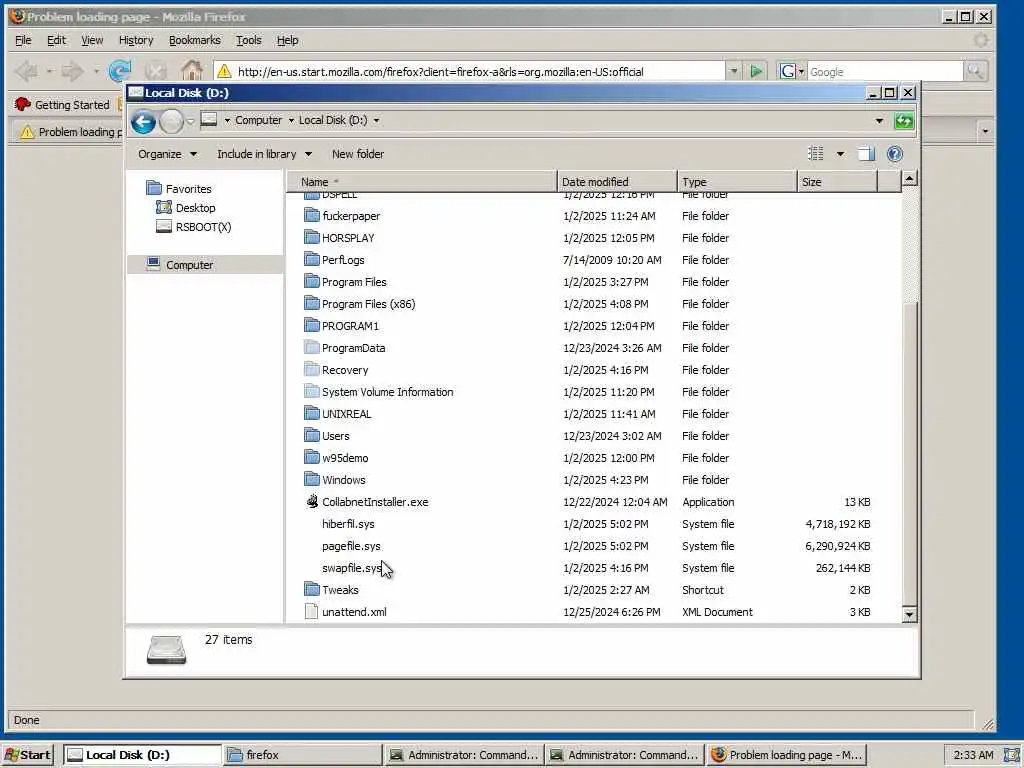Image resolution: width=1024 pixels, height=768 pixels.
Task: Click Explorer's greyed Forward arrow button
Action: point(171,121)
